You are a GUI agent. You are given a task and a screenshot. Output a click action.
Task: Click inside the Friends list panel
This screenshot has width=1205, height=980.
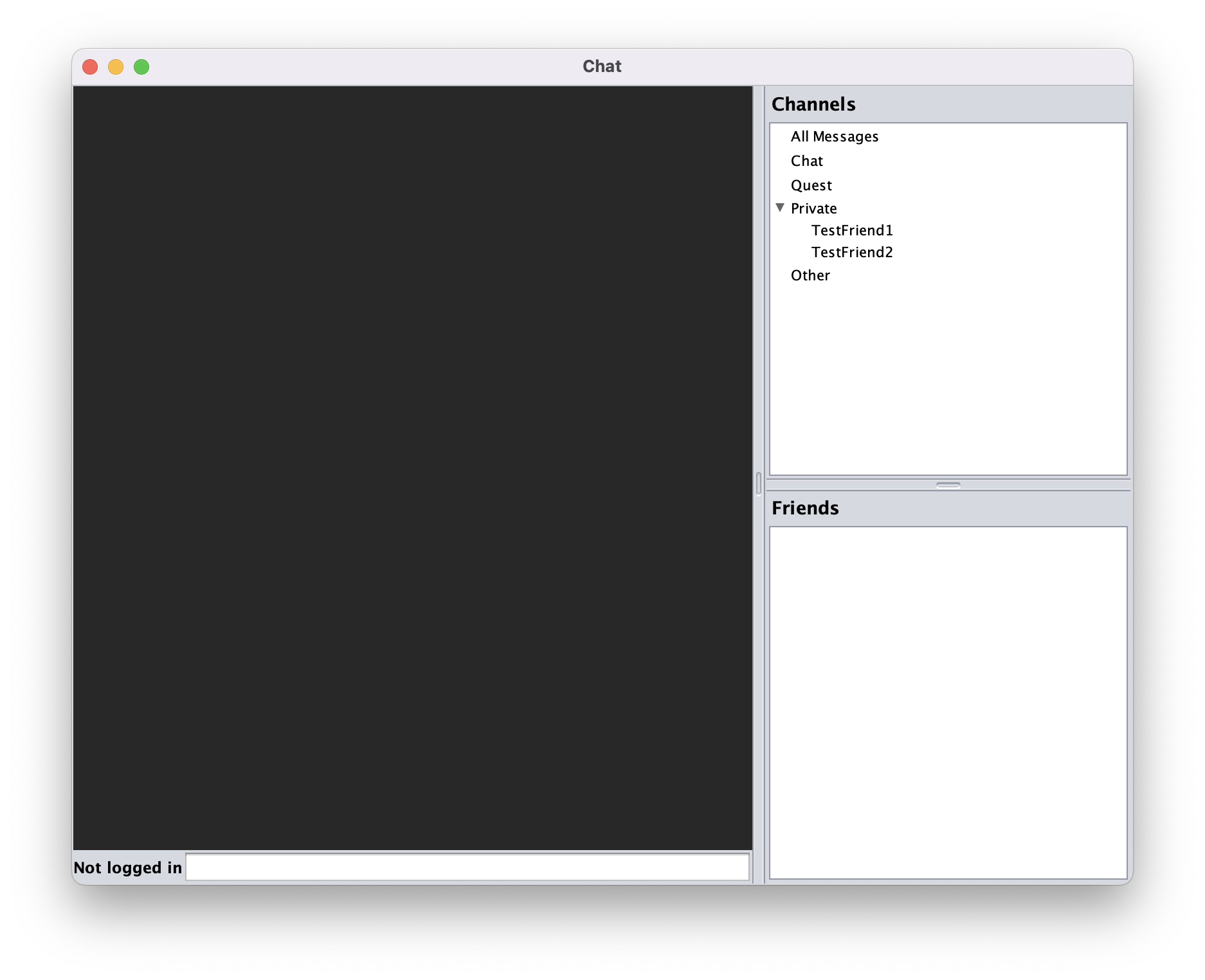click(x=948, y=702)
